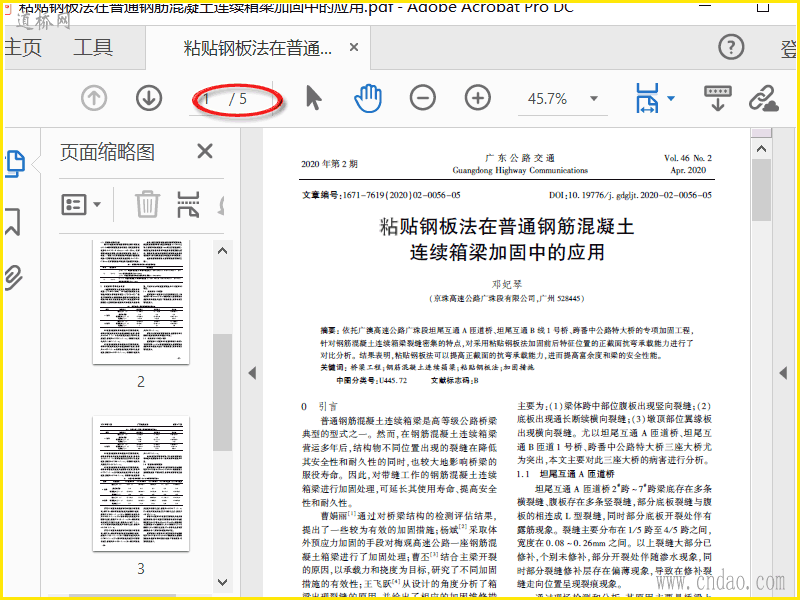Edit the current page number field

pos(207,98)
